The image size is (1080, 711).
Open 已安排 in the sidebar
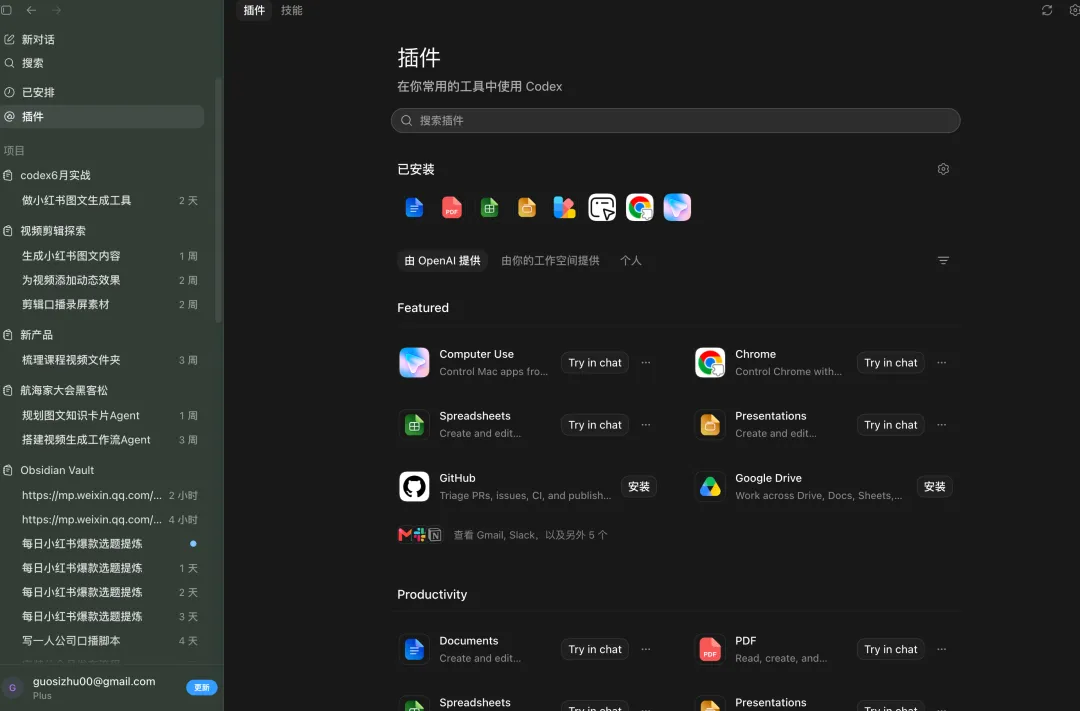tap(102, 92)
